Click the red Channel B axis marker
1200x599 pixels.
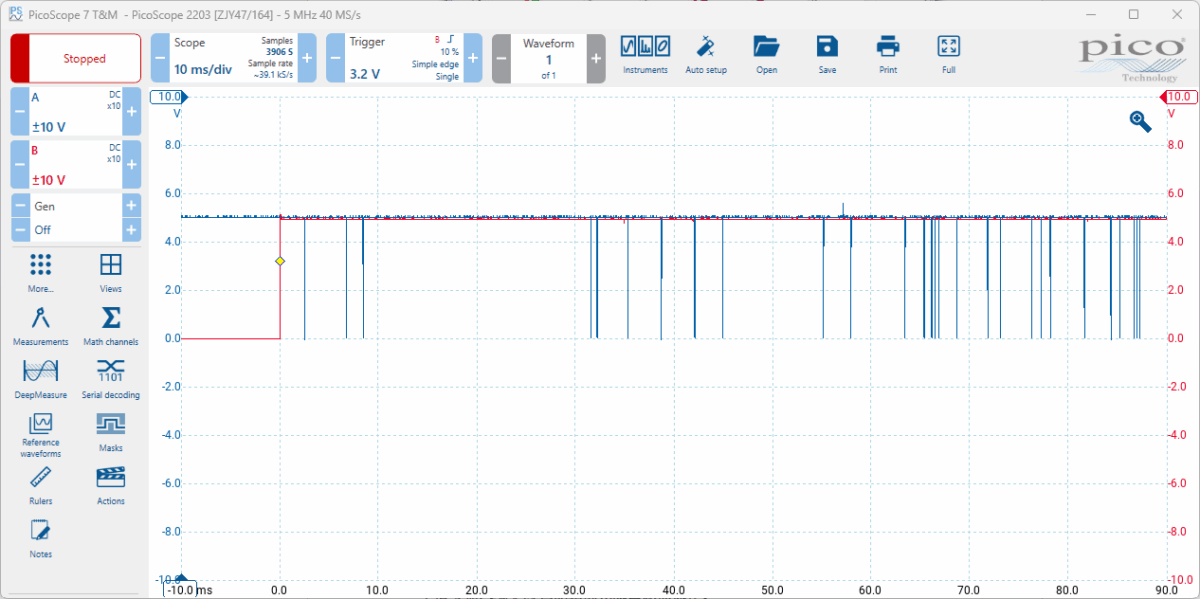1178,97
